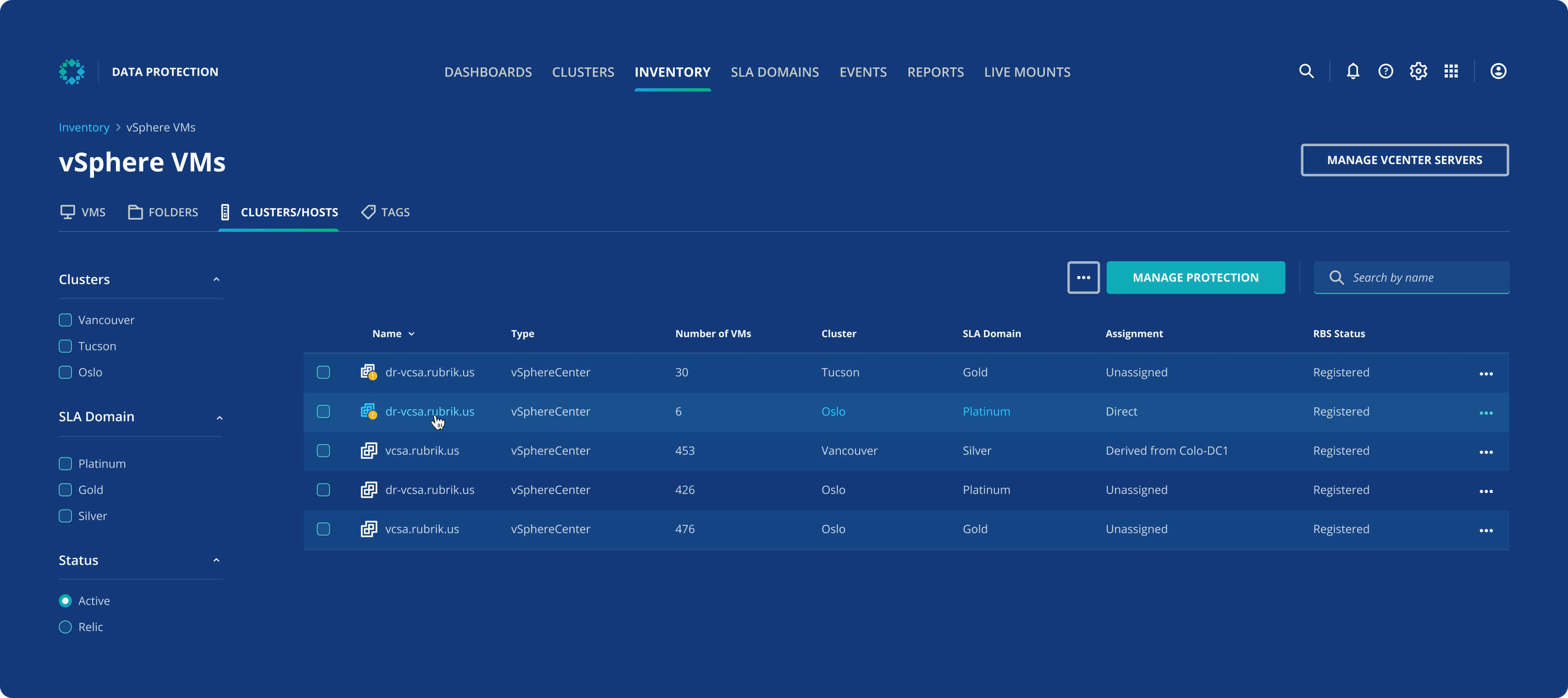Click vCenter warning icon in 6 VMs row

[368, 412]
